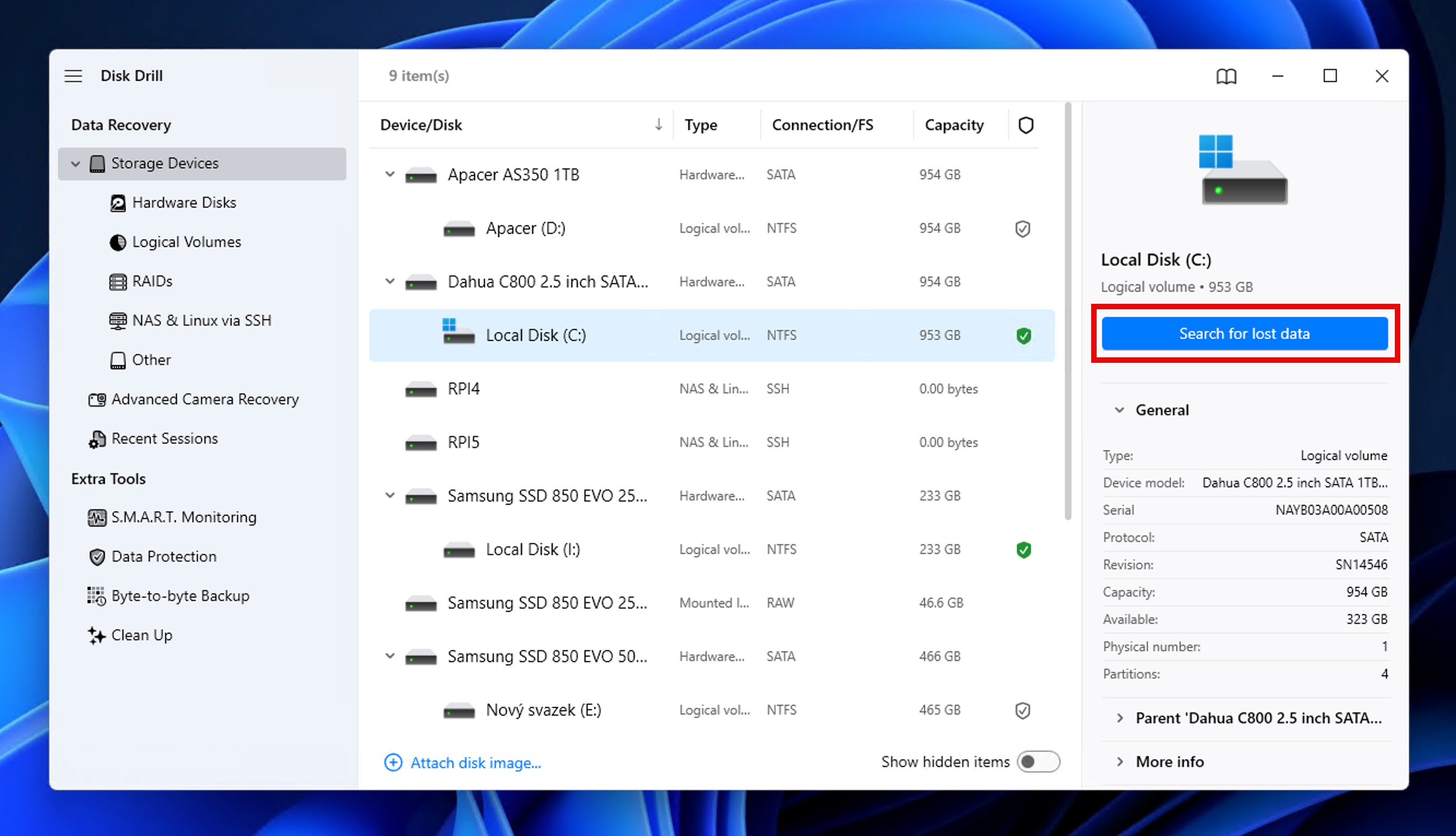This screenshot has width=1456, height=836.
Task: Open the Clean Up tool
Action: tap(142, 635)
